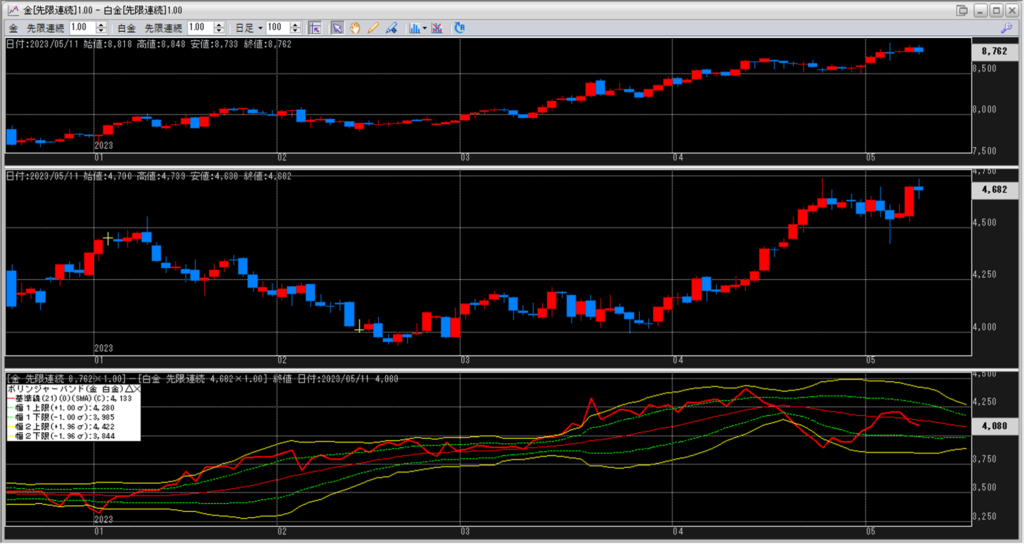Toggle the crosshair cursor display button
Image resolution: width=1024 pixels, height=544 pixels.
coord(314,27)
